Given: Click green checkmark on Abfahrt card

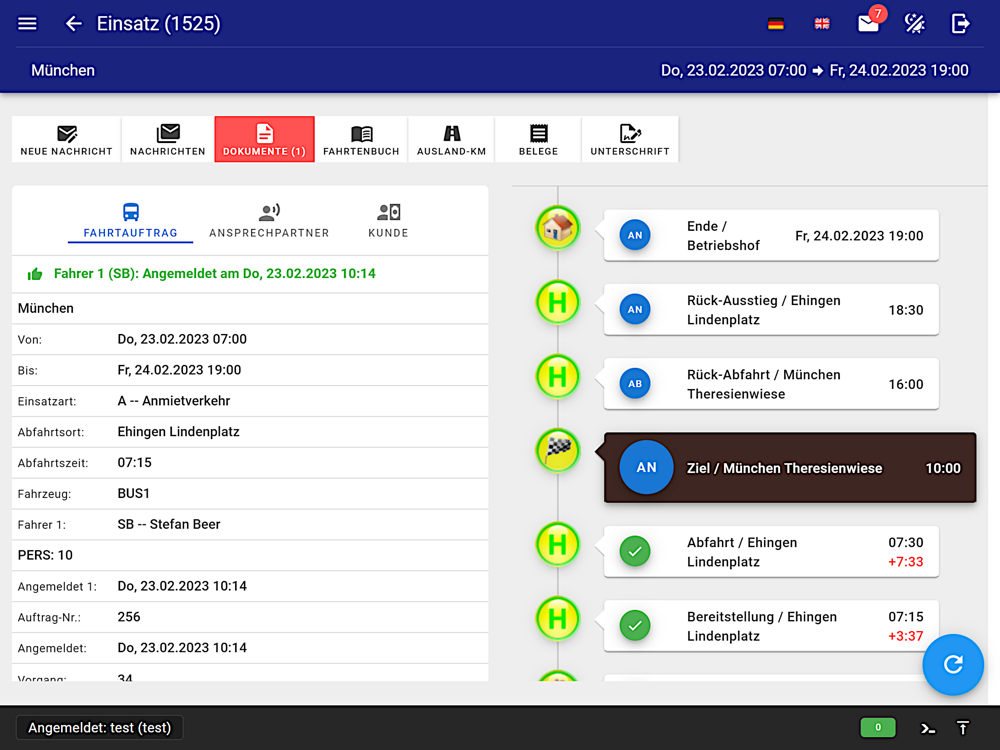Looking at the screenshot, I should [x=635, y=552].
